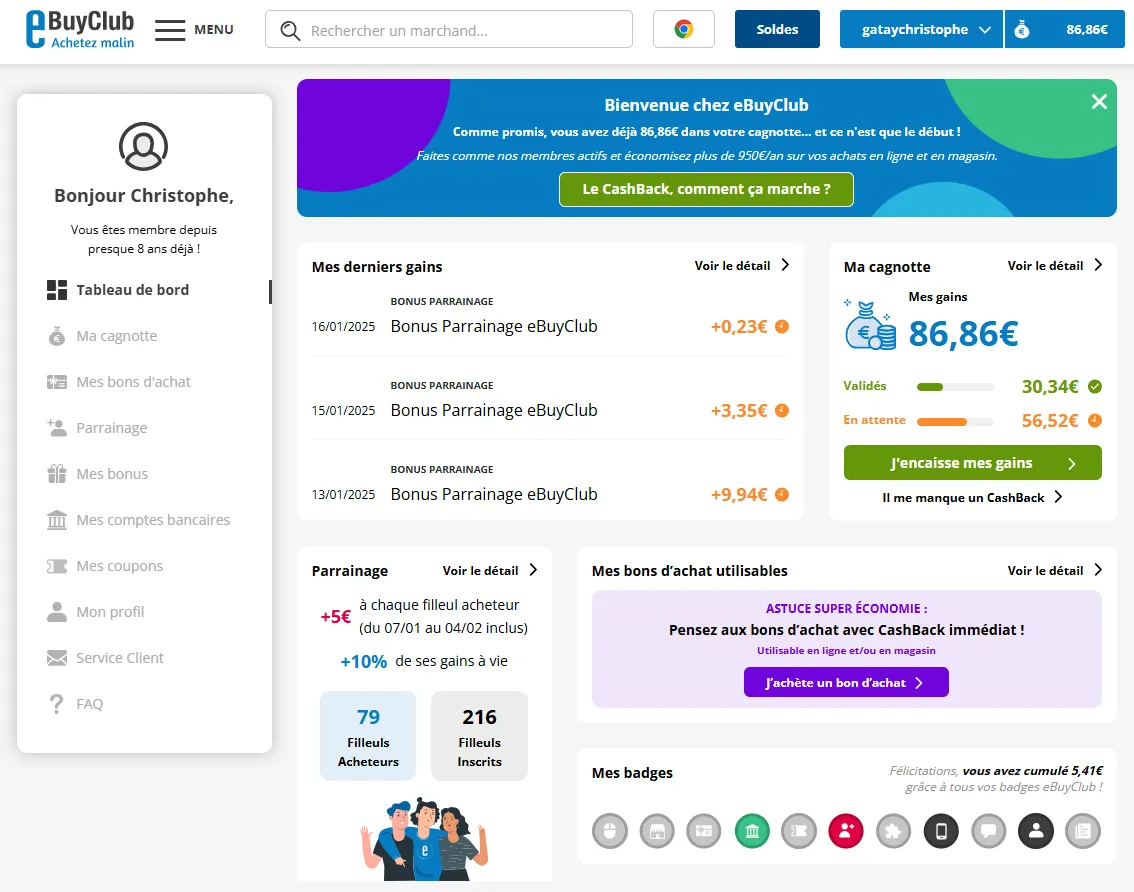Click chevron next to bons d'achat detail

coord(1098,570)
